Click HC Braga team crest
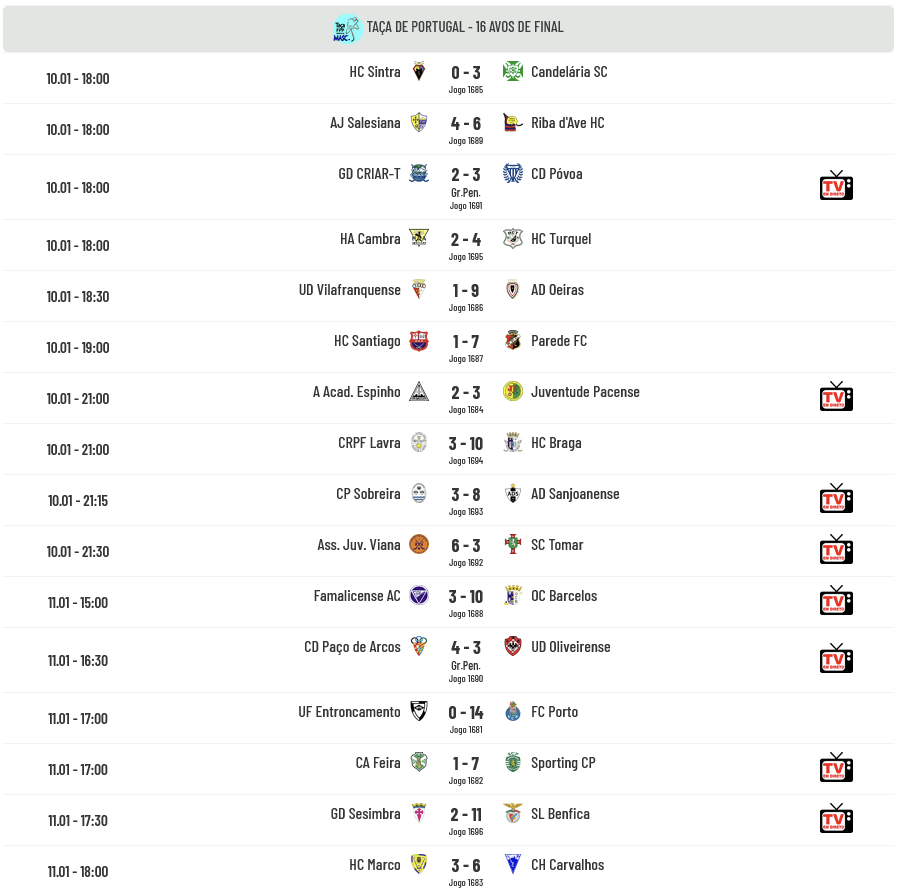The width and height of the screenshot is (897, 896). click(x=513, y=443)
